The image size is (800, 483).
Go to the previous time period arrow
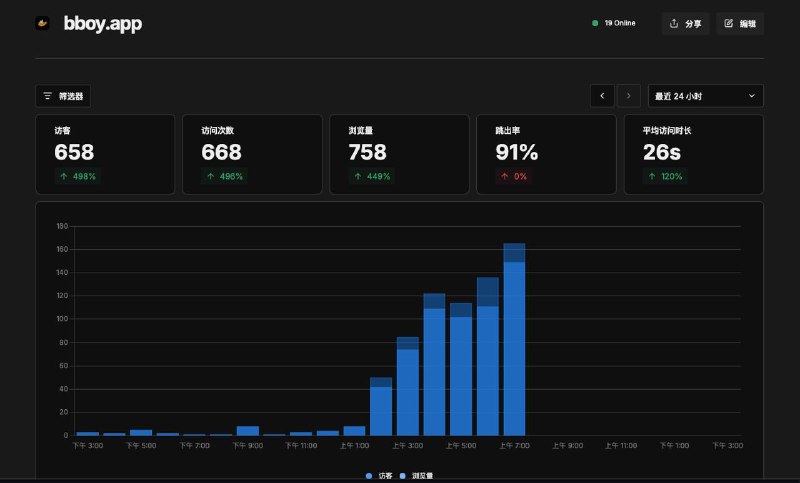[602, 96]
